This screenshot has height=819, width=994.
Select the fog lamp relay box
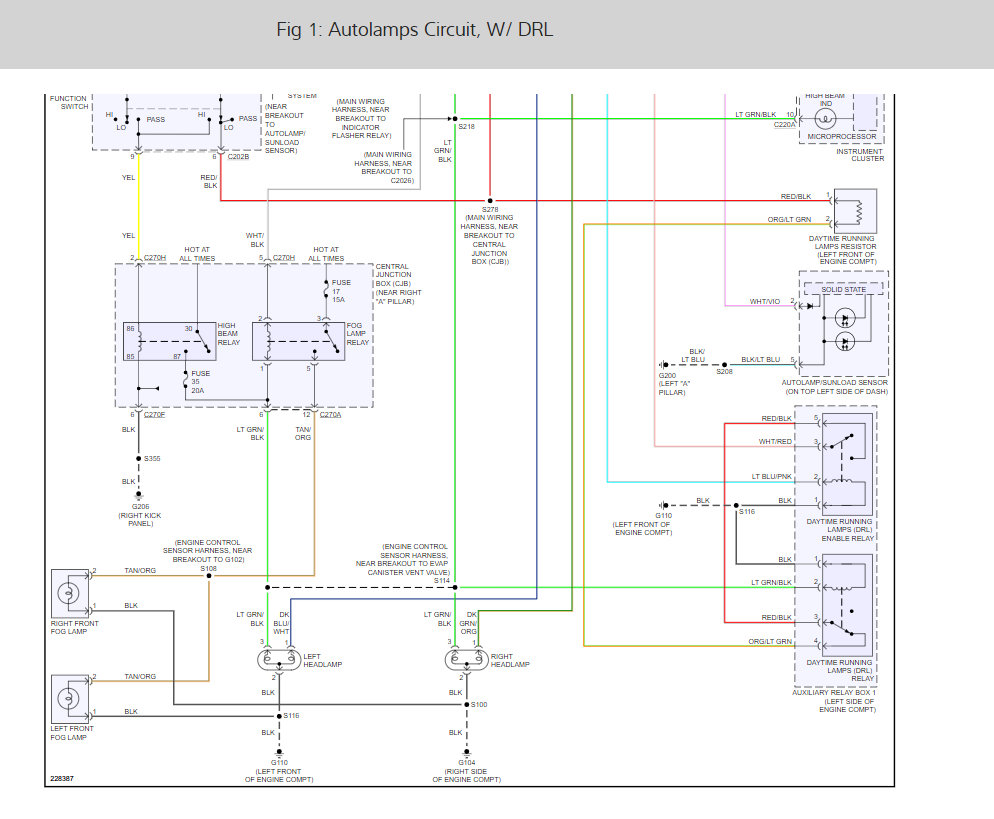click(299, 342)
